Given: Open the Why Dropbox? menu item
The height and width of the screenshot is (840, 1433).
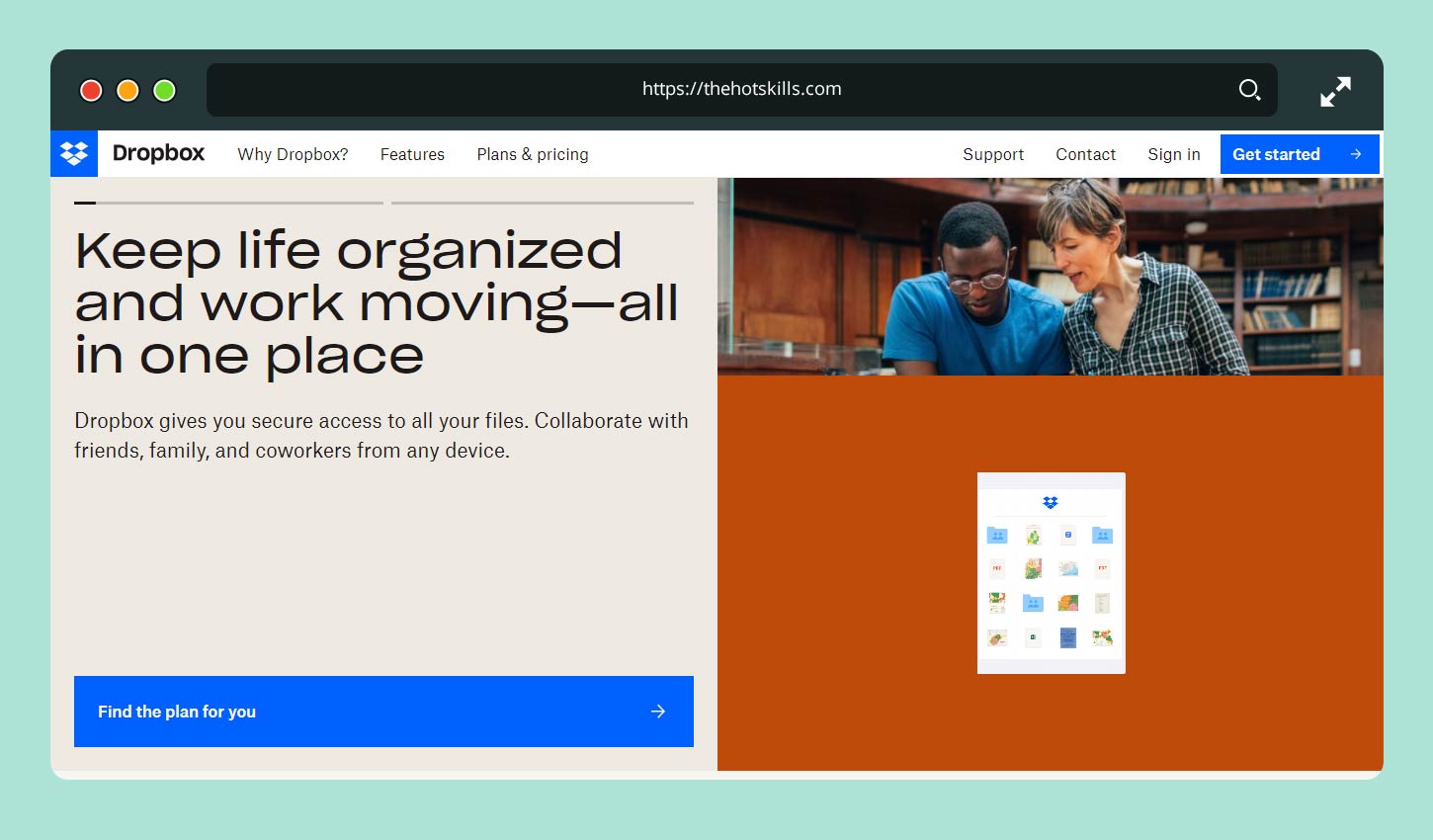Looking at the screenshot, I should (293, 154).
